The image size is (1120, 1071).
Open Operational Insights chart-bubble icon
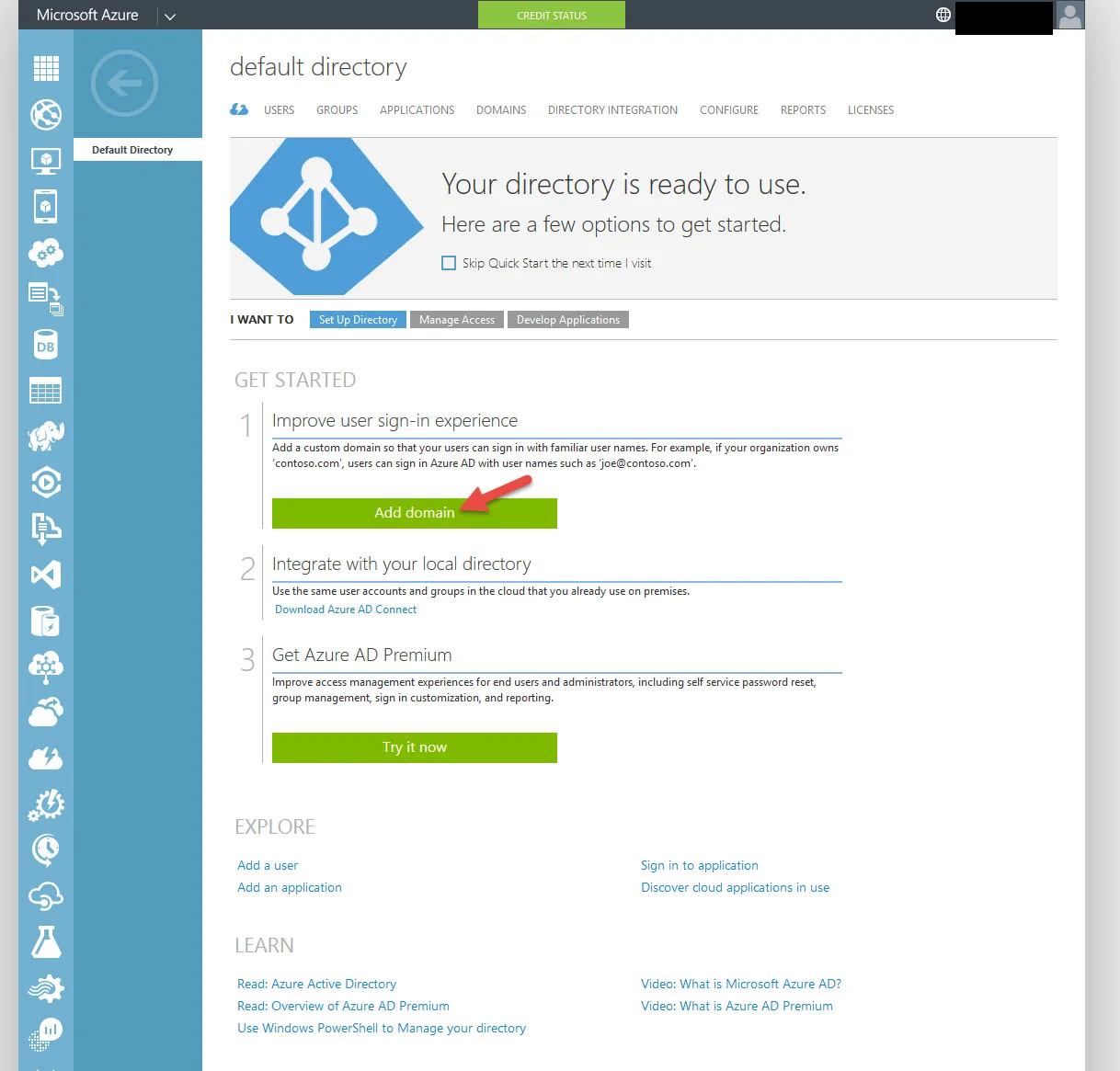click(x=46, y=1034)
